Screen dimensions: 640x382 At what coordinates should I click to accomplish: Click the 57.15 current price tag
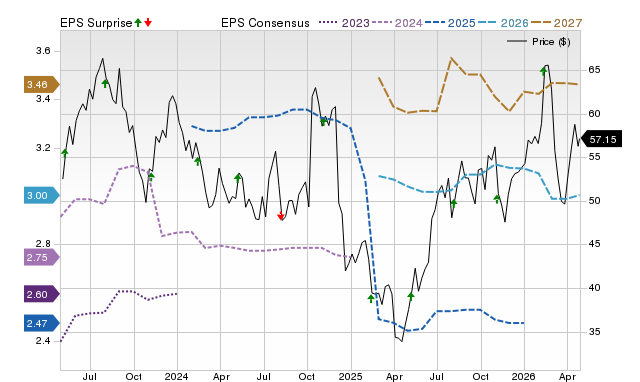[x=601, y=139]
